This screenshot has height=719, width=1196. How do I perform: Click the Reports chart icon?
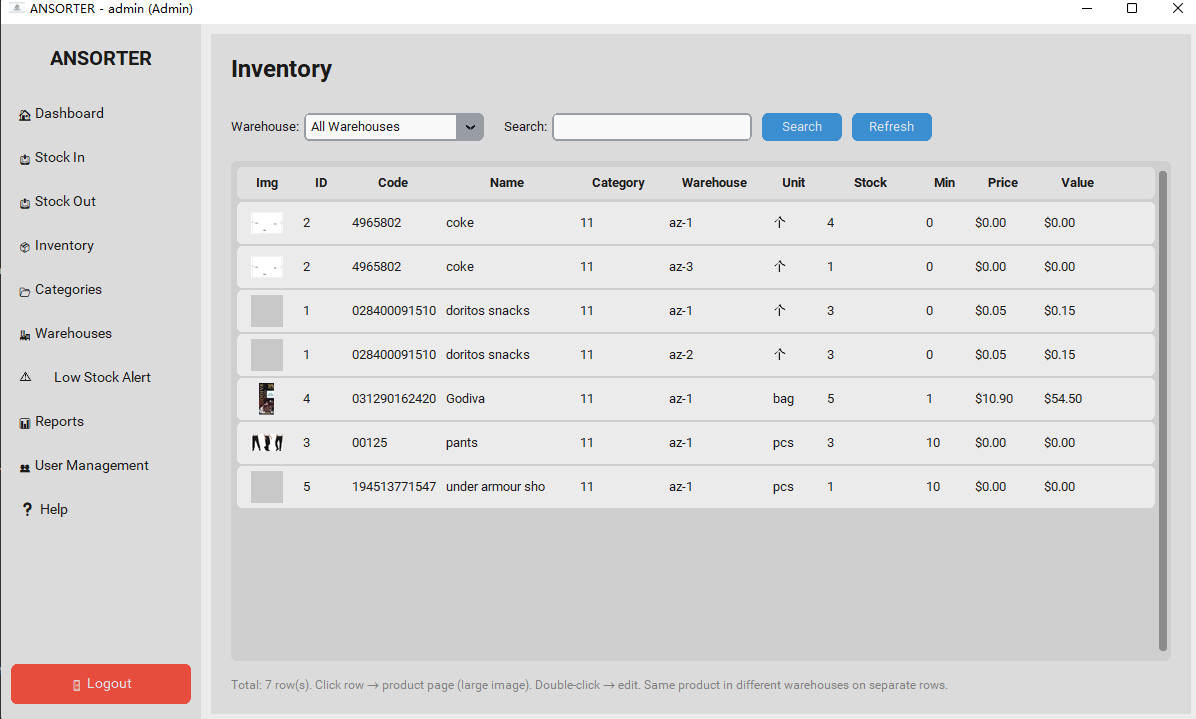(x=24, y=423)
